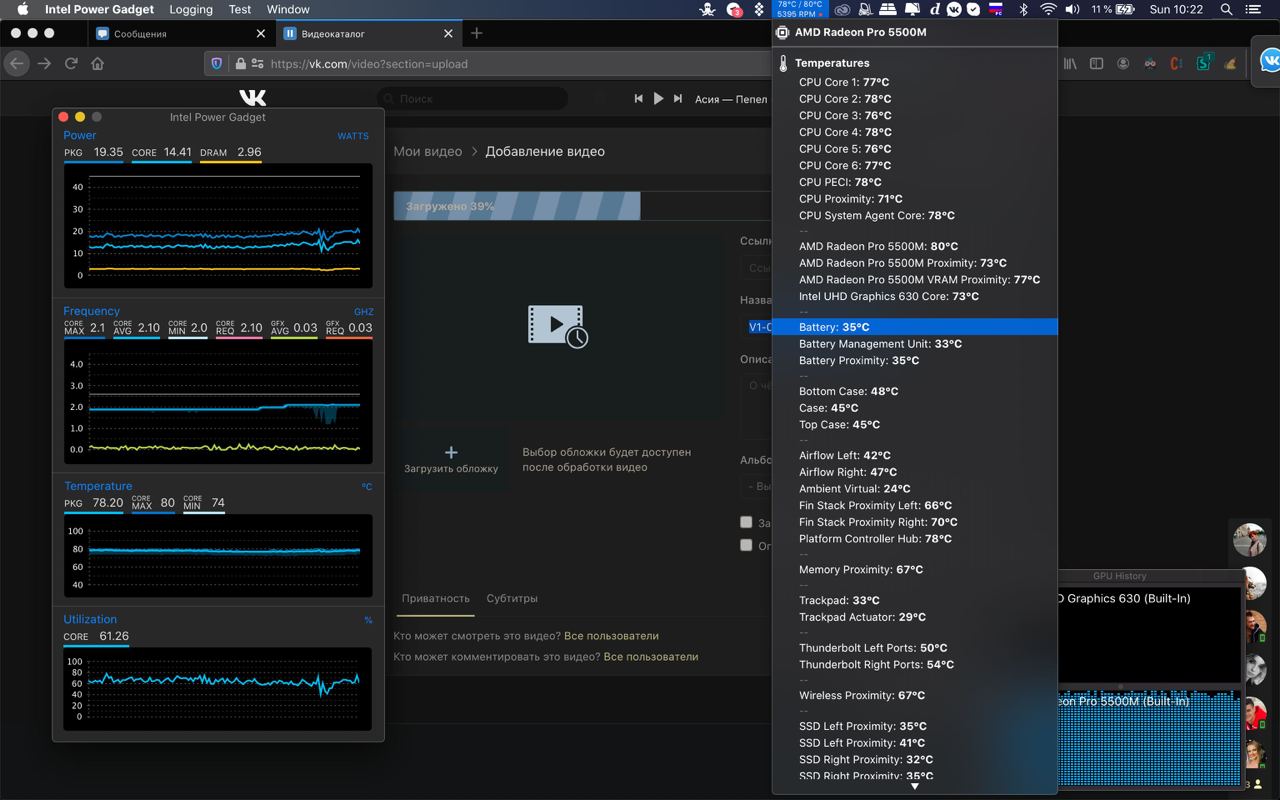Reload the vk.com page

click(71, 63)
